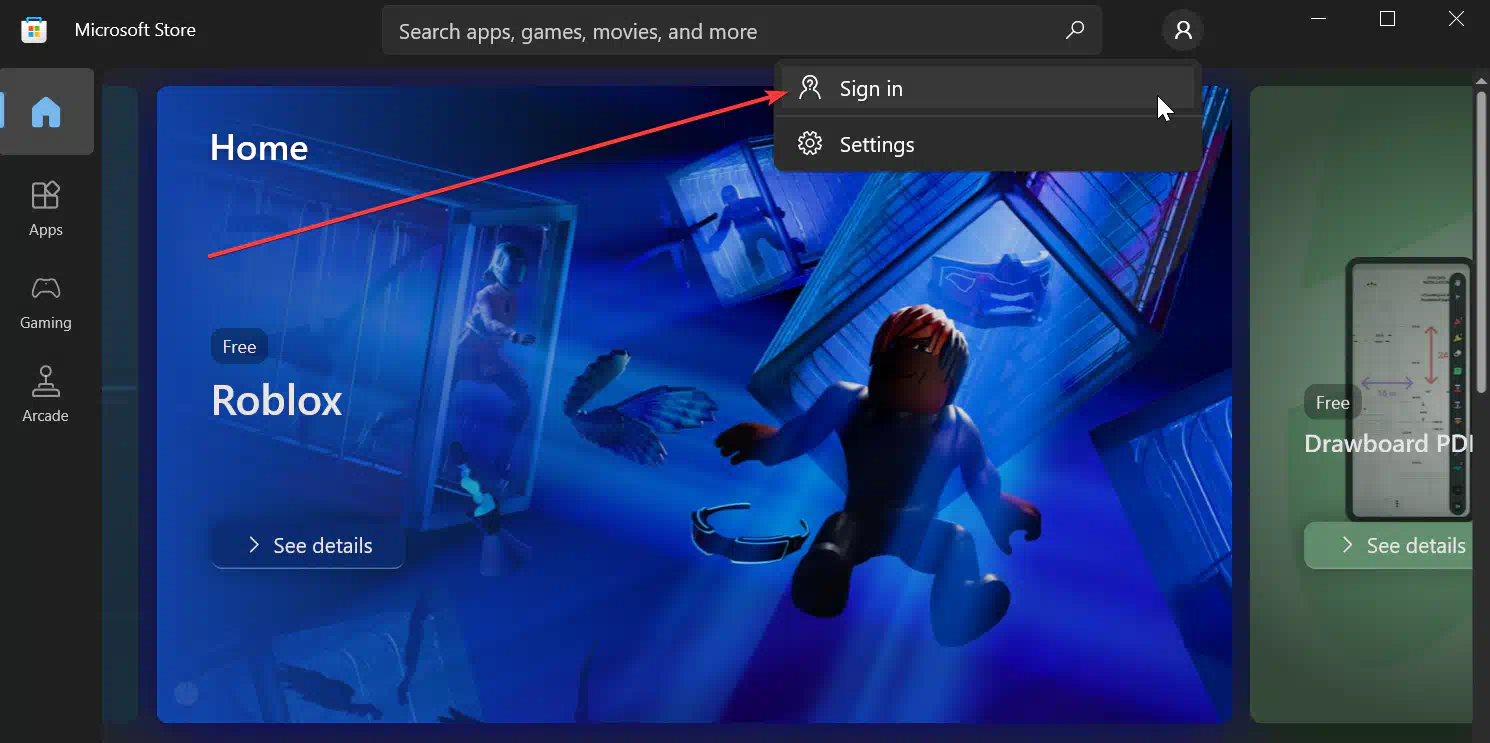
Task: Click the Roblox title text
Action: click(277, 401)
